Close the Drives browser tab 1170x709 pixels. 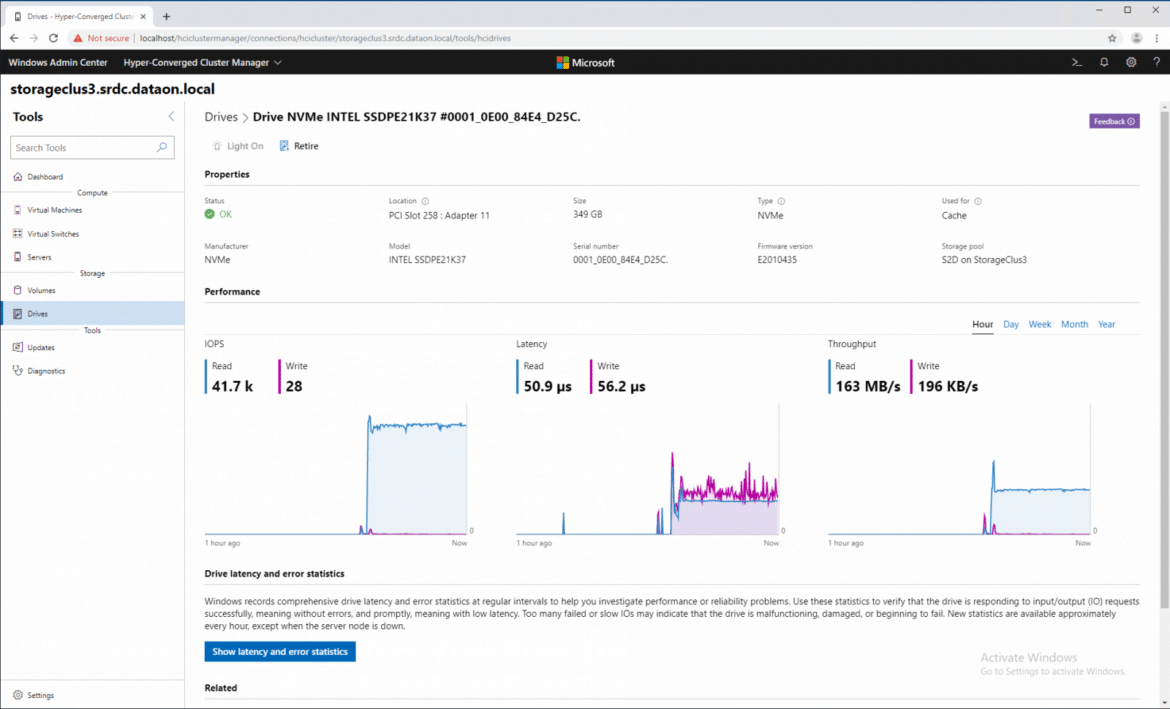tap(143, 16)
